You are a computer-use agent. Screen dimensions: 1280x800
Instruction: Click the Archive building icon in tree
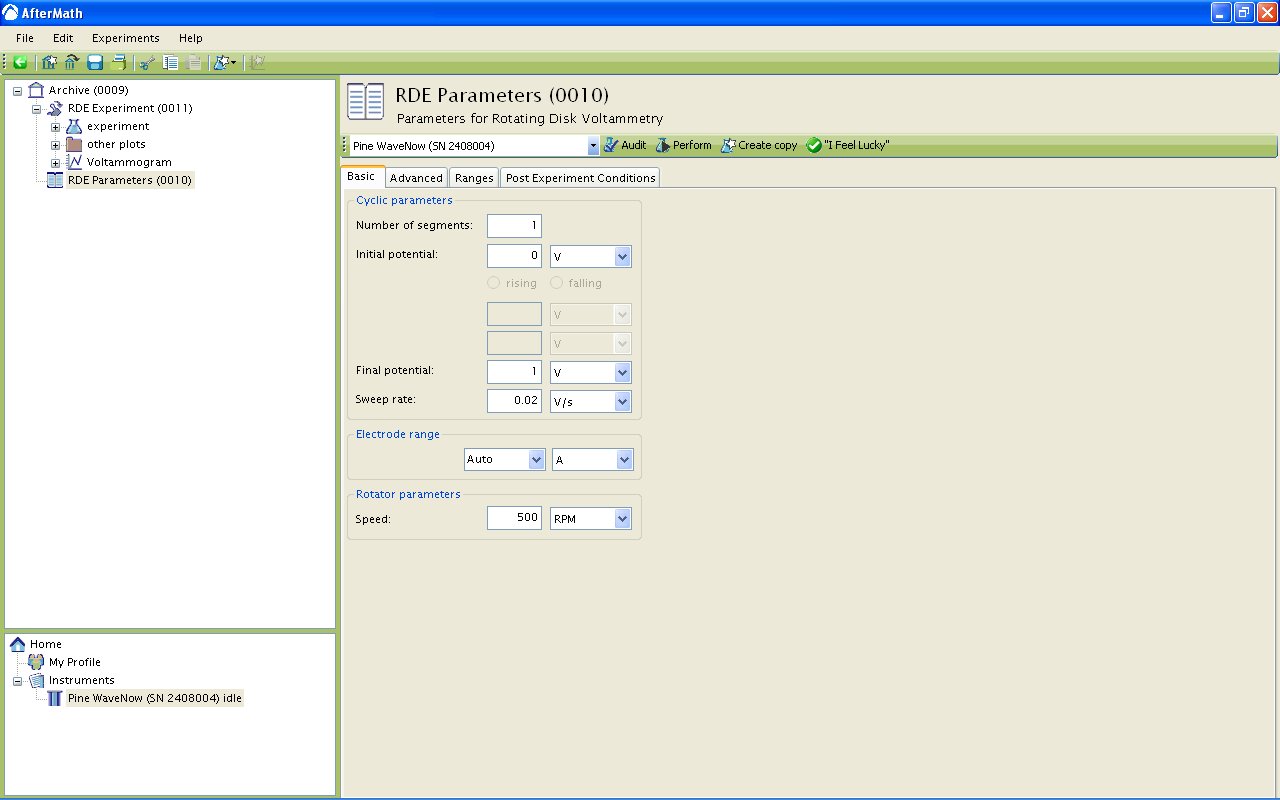tap(36, 90)
